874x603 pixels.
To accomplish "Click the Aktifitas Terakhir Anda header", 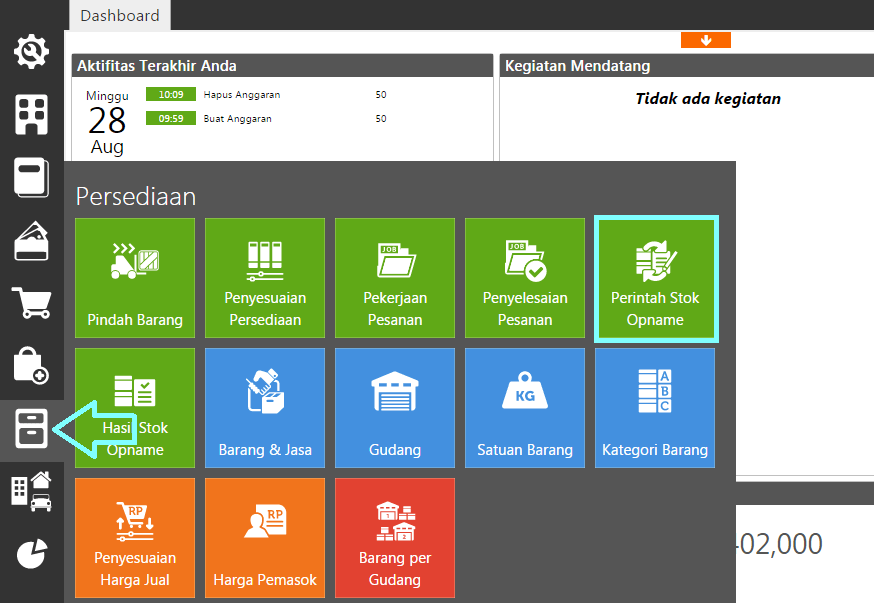I will (x=283, y=66).
